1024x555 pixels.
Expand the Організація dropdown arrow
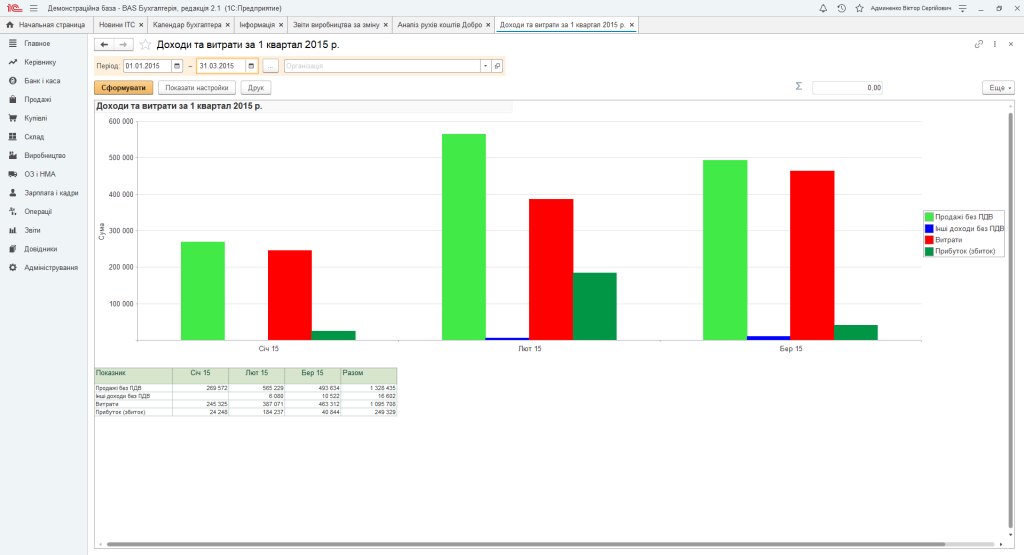(485, 66)
